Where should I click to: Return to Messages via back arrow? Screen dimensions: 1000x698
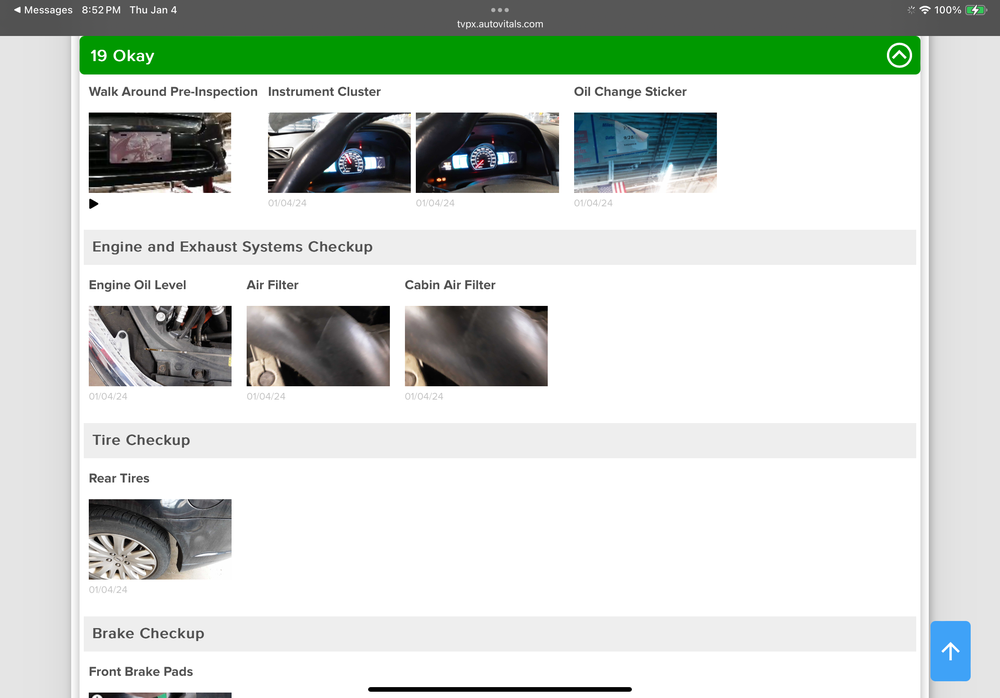pyautogui.click(x=43, y=10)
